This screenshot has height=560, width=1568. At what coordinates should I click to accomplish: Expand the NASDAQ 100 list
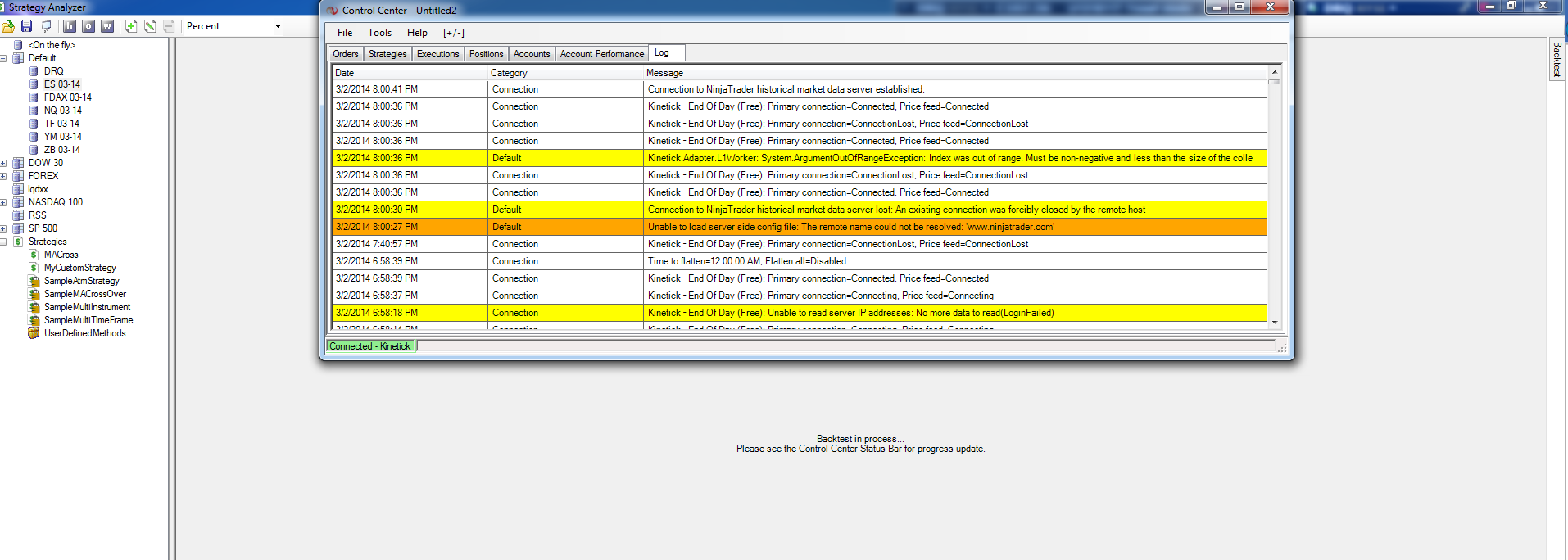point(3,202)
